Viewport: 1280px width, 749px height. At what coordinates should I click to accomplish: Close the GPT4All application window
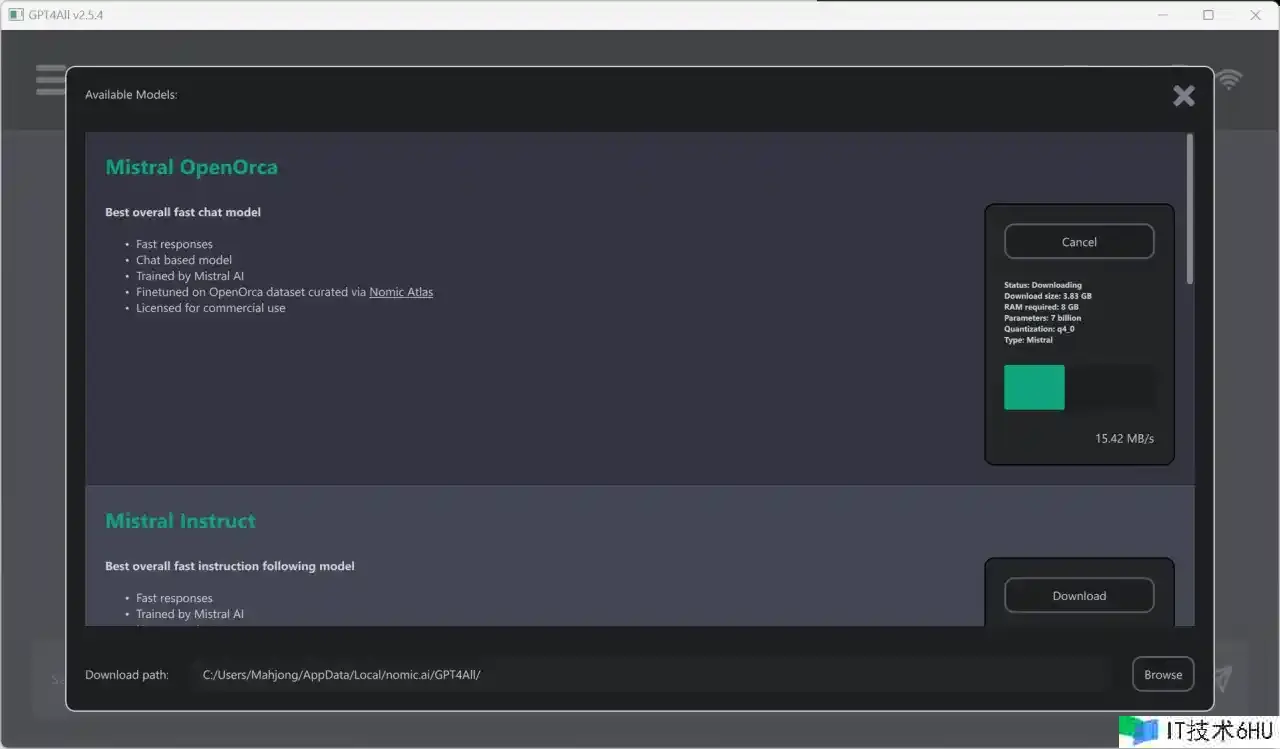click(1255, 15)
